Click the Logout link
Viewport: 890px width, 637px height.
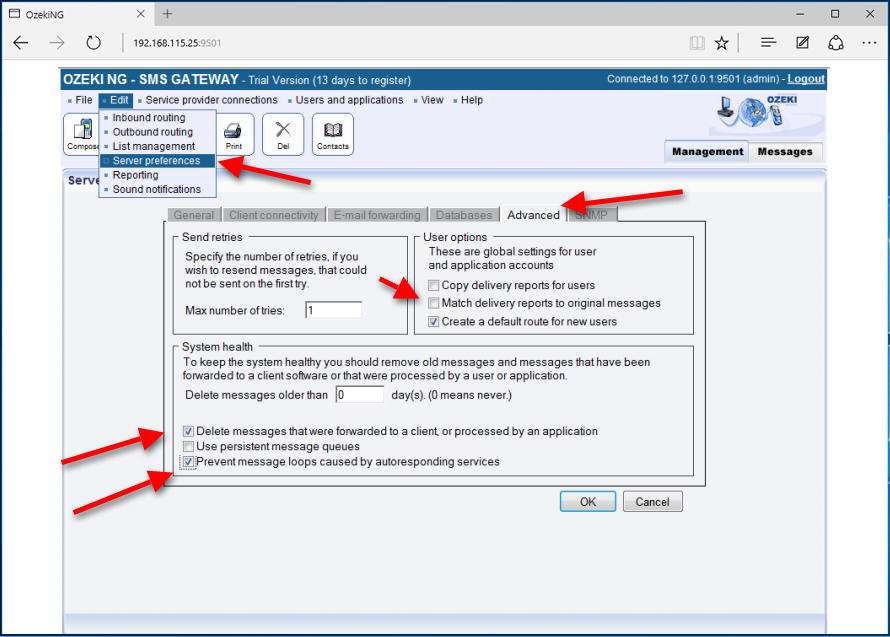(x=806, y=78)
